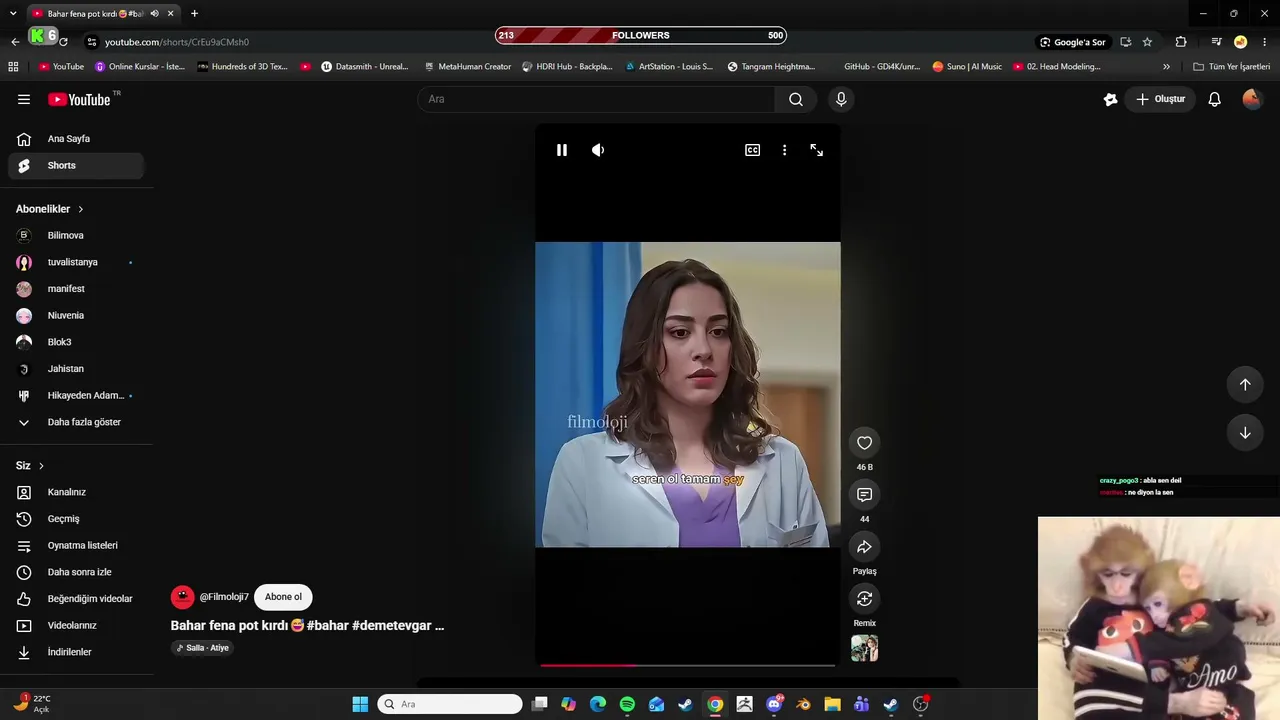
Task: Open İndirilenler
Action: pos(76,652)
